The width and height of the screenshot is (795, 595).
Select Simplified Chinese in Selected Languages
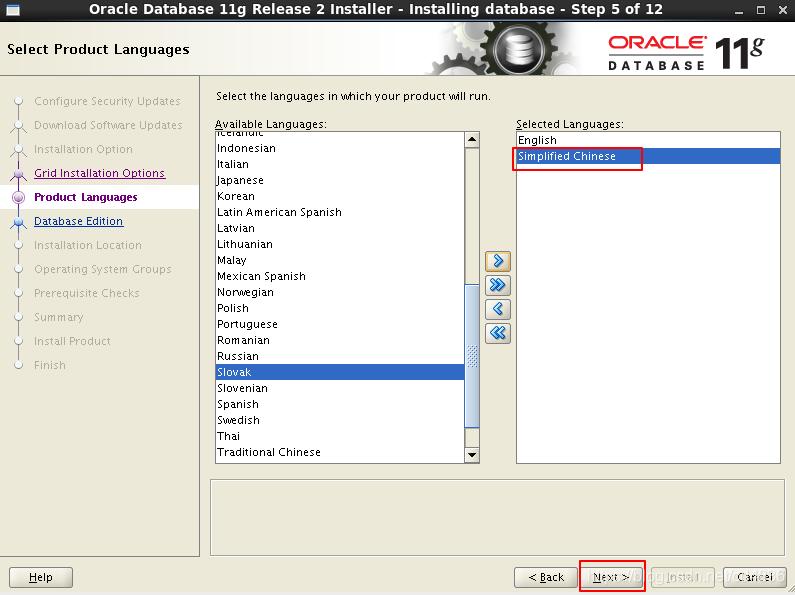567,156
